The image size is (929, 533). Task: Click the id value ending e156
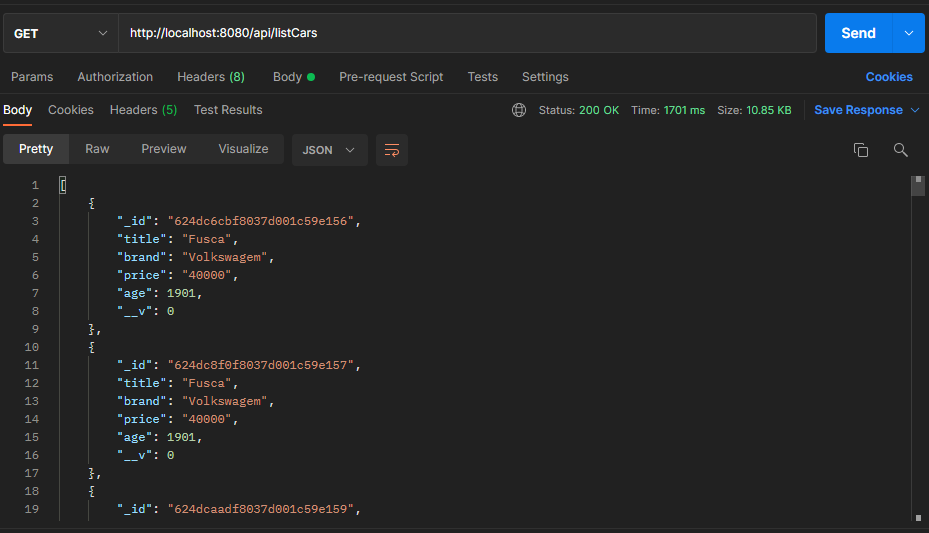(261, 221)
